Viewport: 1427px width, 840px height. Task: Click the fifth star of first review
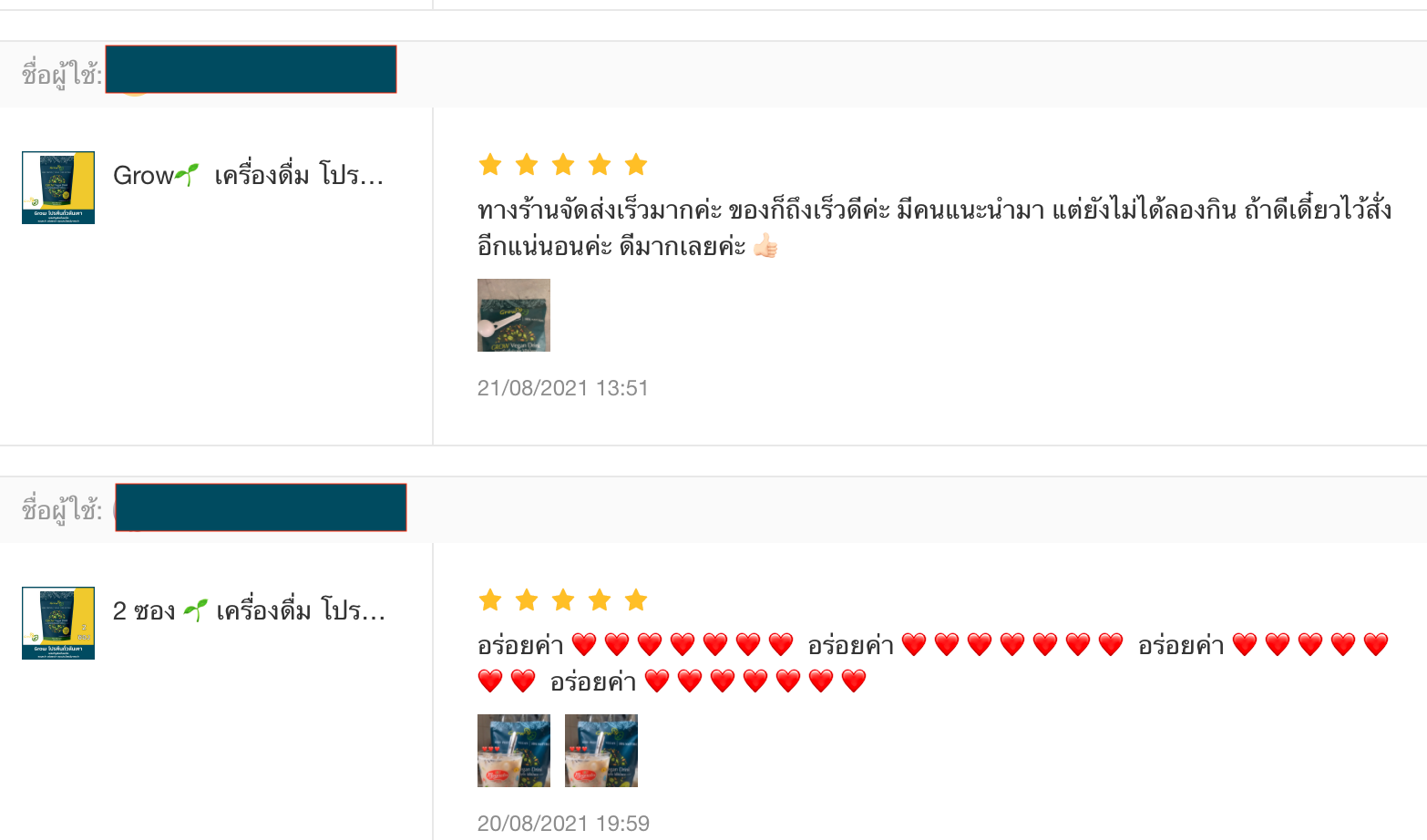click(x=636, y=164)
